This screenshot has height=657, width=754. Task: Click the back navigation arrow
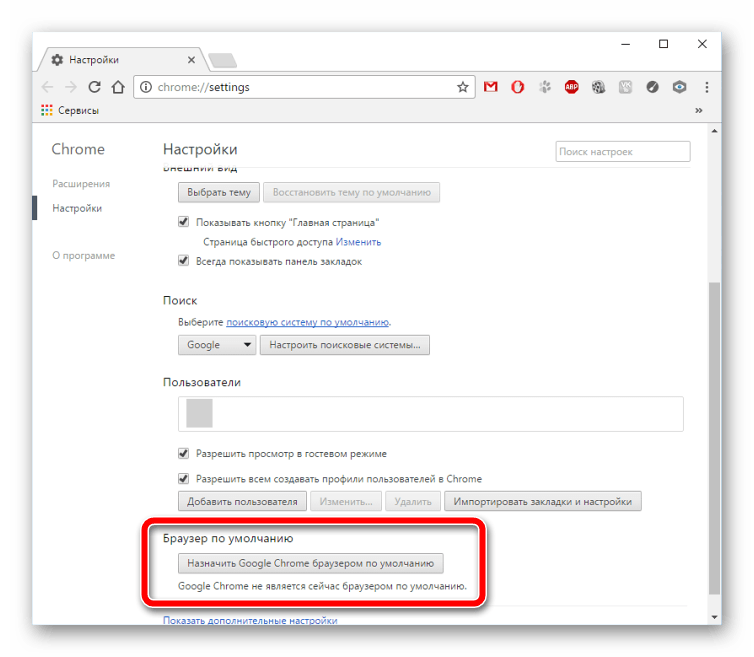click(x=47, y=87)
